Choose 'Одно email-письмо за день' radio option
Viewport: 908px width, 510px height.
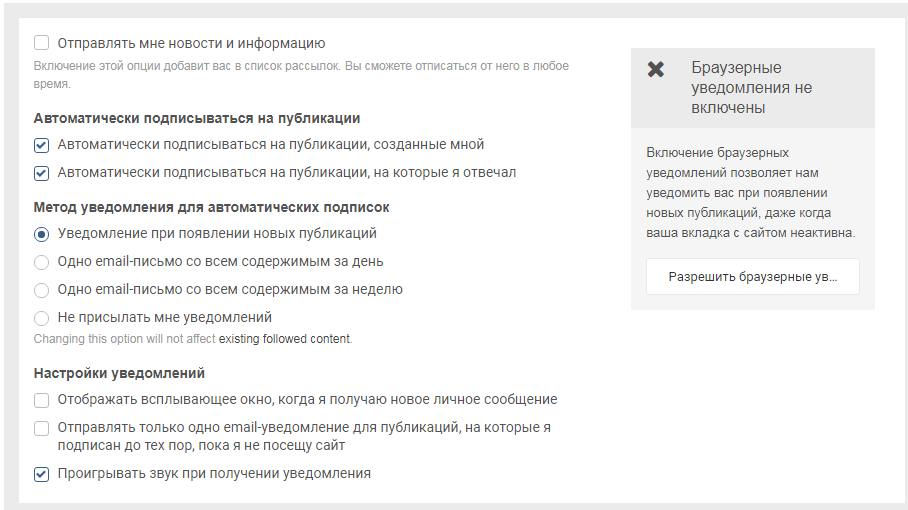pyautogui.click(x=41, y=262)
